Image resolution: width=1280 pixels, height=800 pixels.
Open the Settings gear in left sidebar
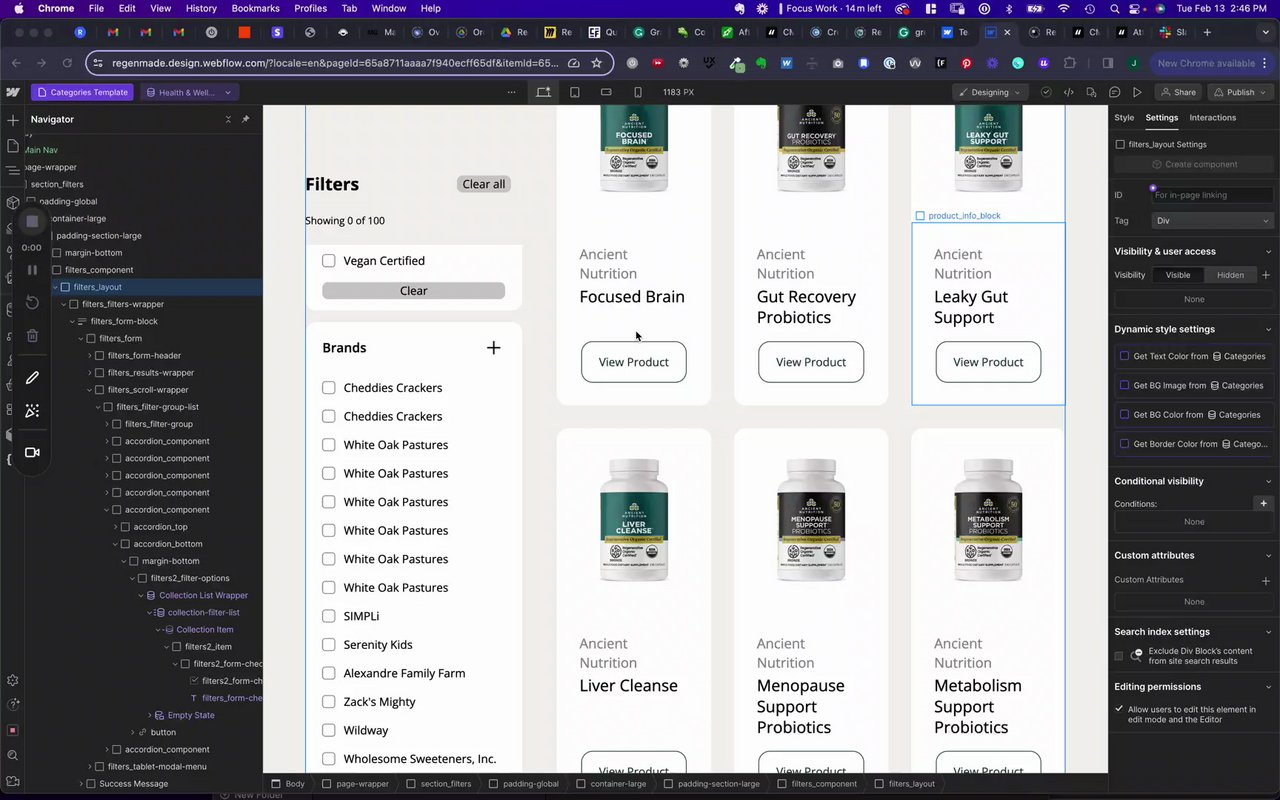[13, 680]
